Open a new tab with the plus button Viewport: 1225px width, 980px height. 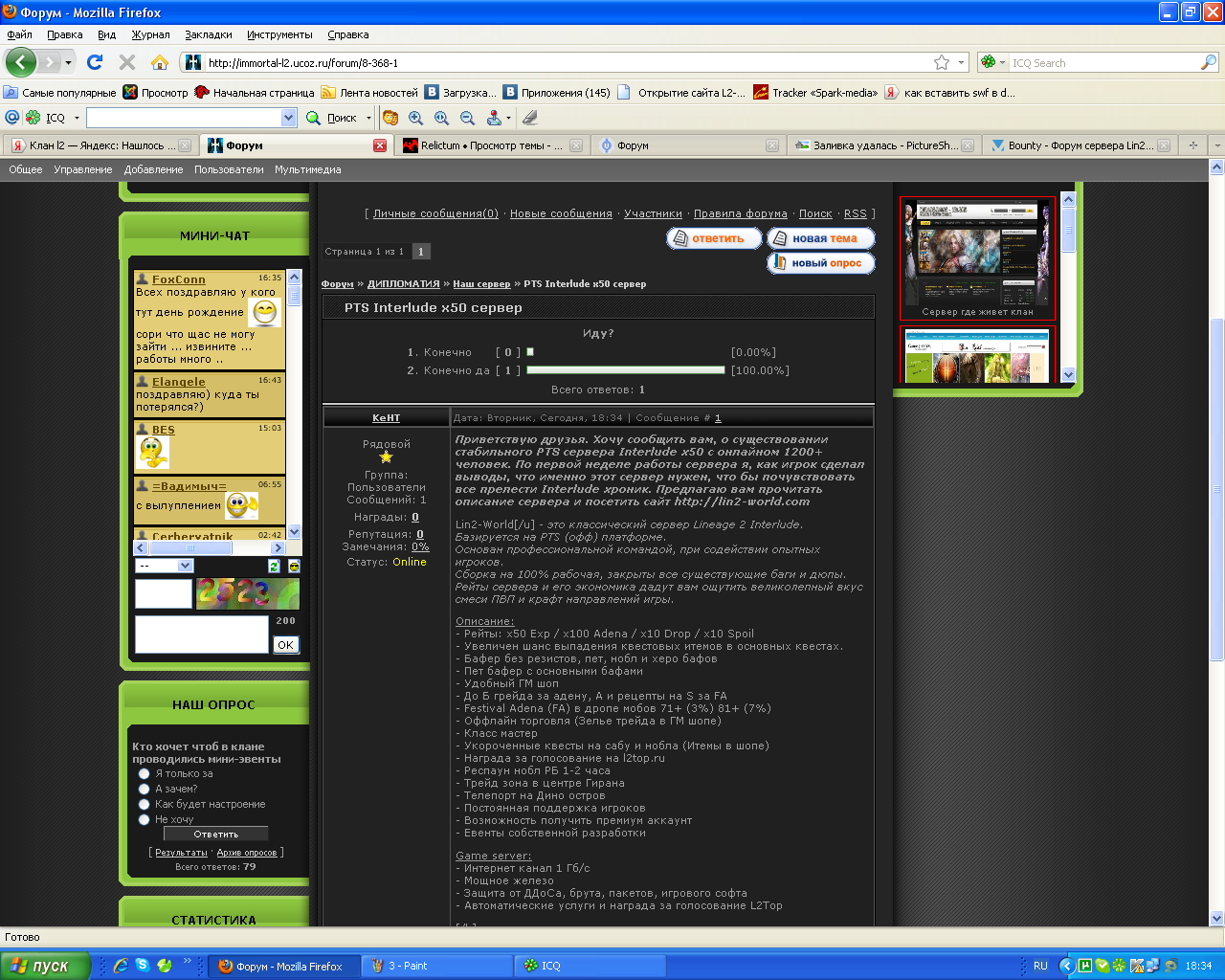1192,145
